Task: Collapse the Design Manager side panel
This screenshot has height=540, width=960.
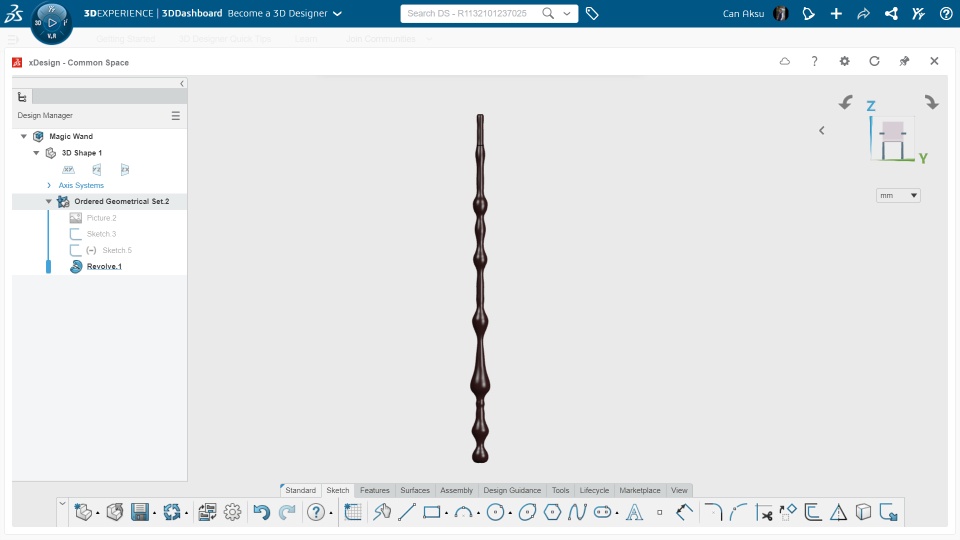Action: (x=182, y=83)
